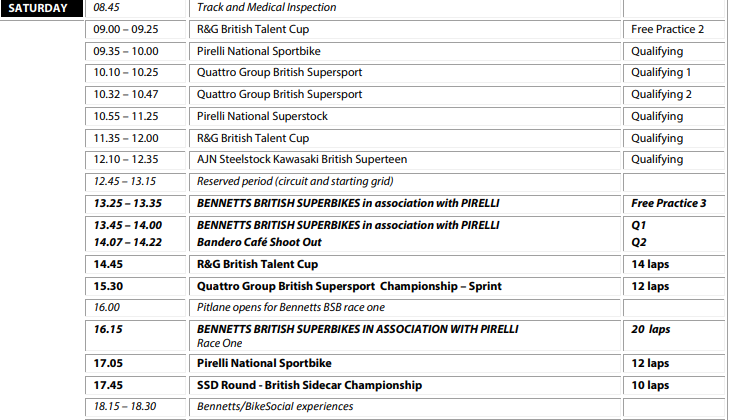Click the Free Practice 3 cell
The width and height of the screenshot is (731, 420).
(674, 204)
